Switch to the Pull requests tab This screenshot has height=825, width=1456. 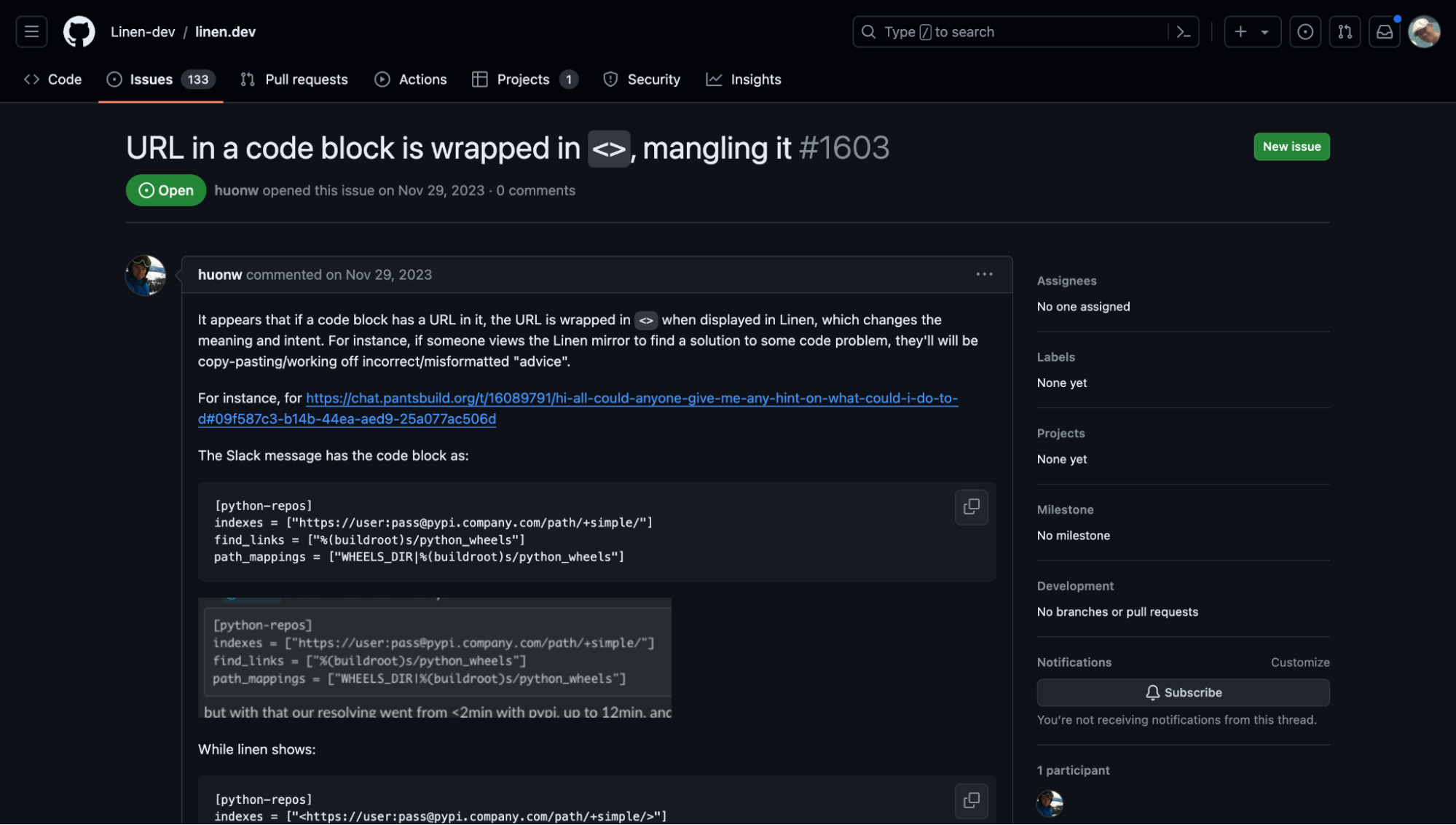tap(294, 79)
